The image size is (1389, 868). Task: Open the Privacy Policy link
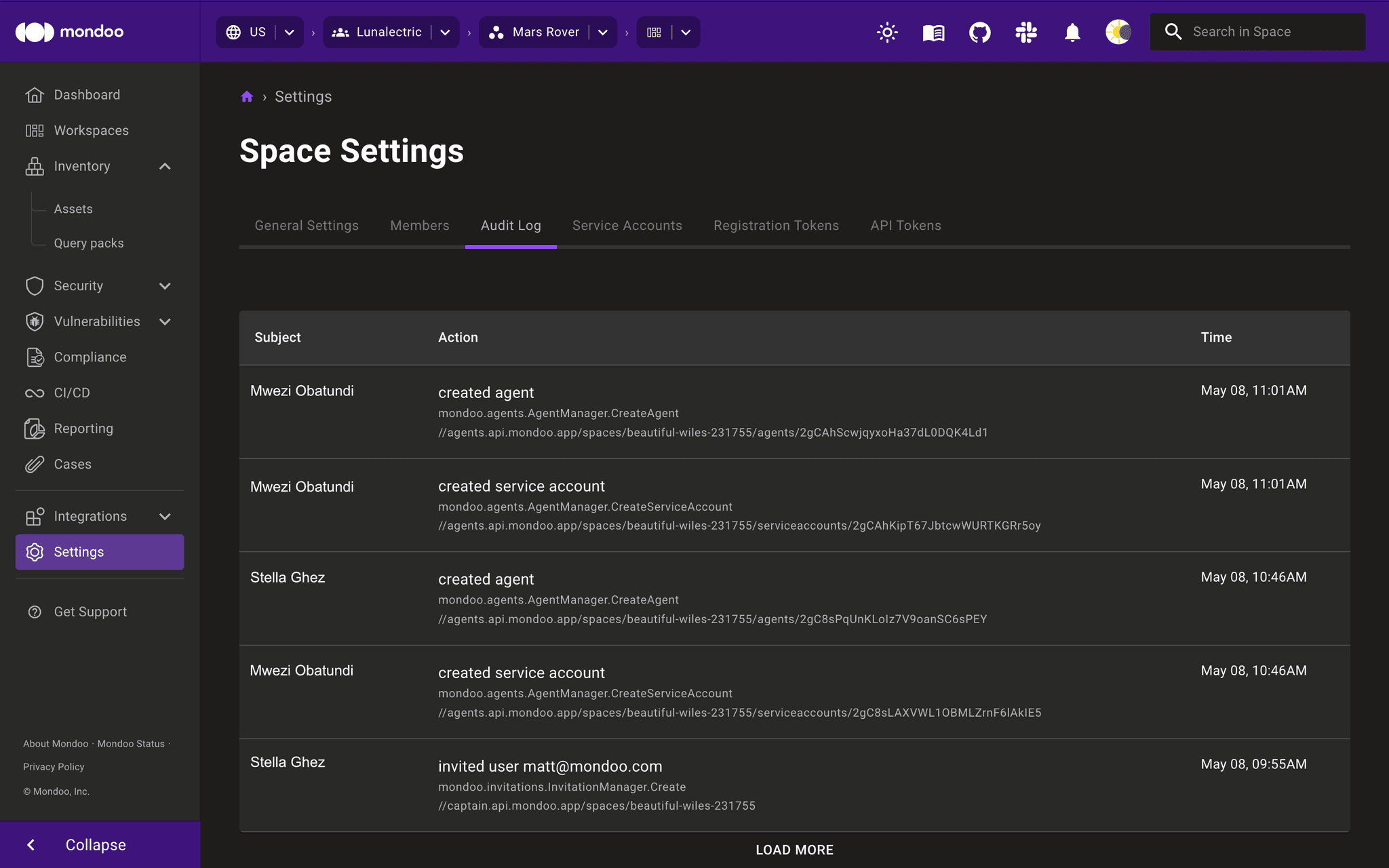(53, 766)
